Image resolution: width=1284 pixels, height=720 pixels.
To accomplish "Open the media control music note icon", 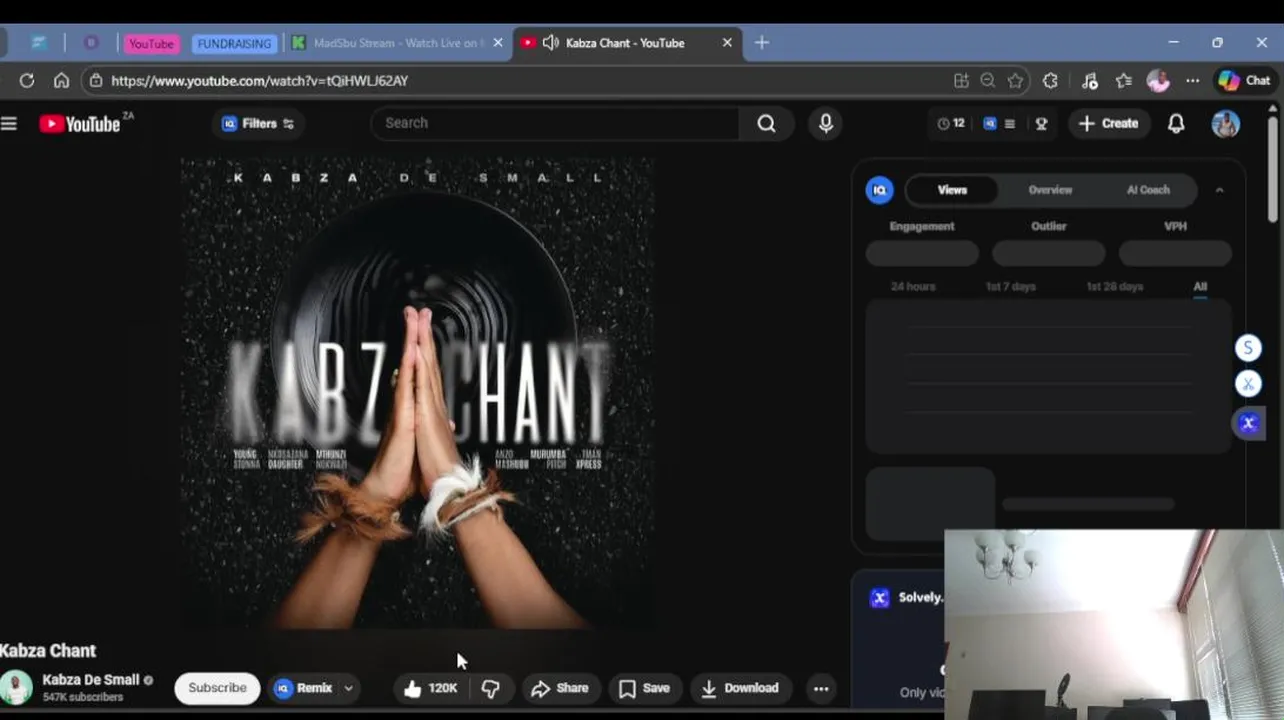I will point(1090,80).
